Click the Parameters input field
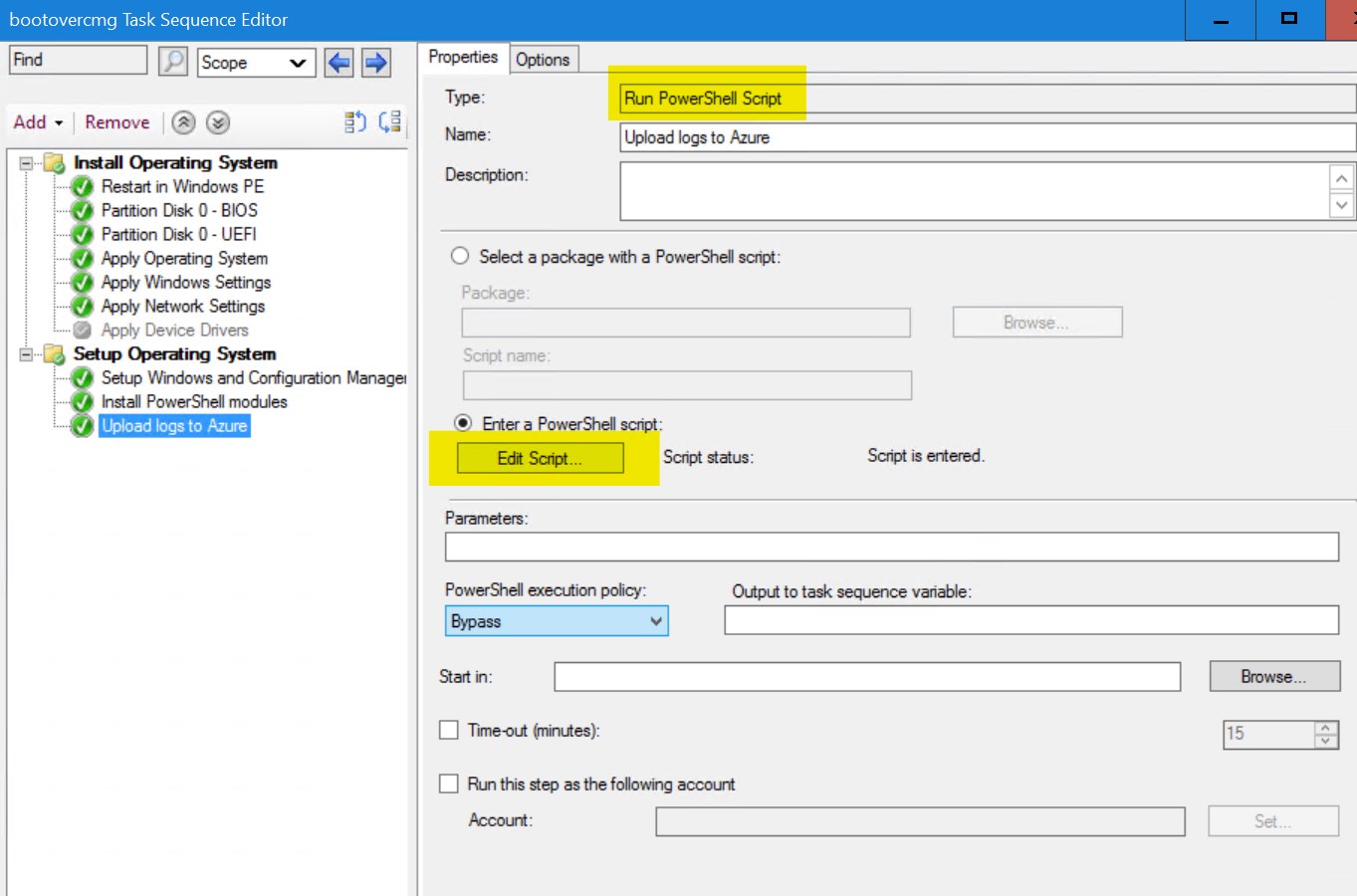1357x896 pixels. pyautogui.click(x=892, y=547)
